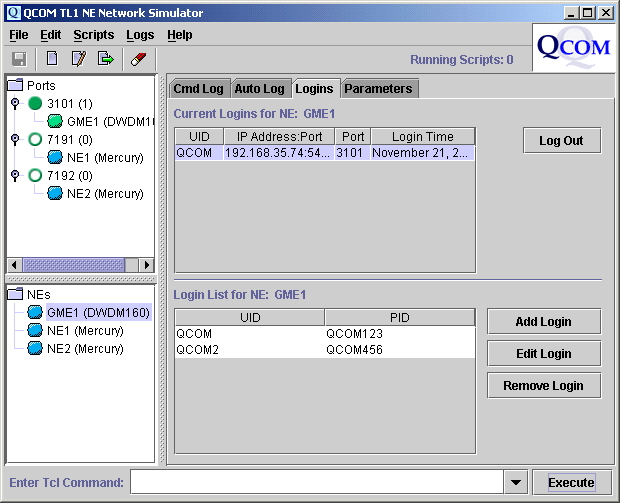Click the Ports tree scroll right arrow
The height and width of the screenshot is (503, 620).
[147, 265]
